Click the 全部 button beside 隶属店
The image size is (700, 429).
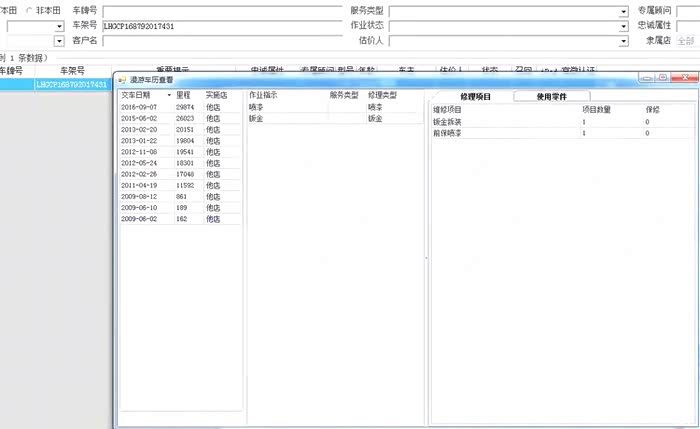point(686,41)
